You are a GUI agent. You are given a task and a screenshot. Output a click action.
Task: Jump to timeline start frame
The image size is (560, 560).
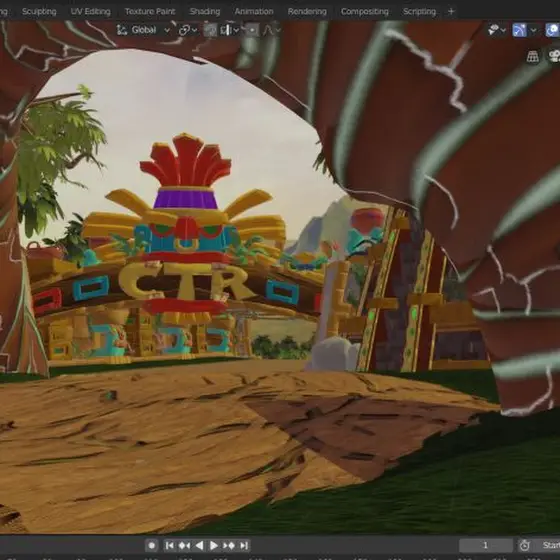[170, 545]
